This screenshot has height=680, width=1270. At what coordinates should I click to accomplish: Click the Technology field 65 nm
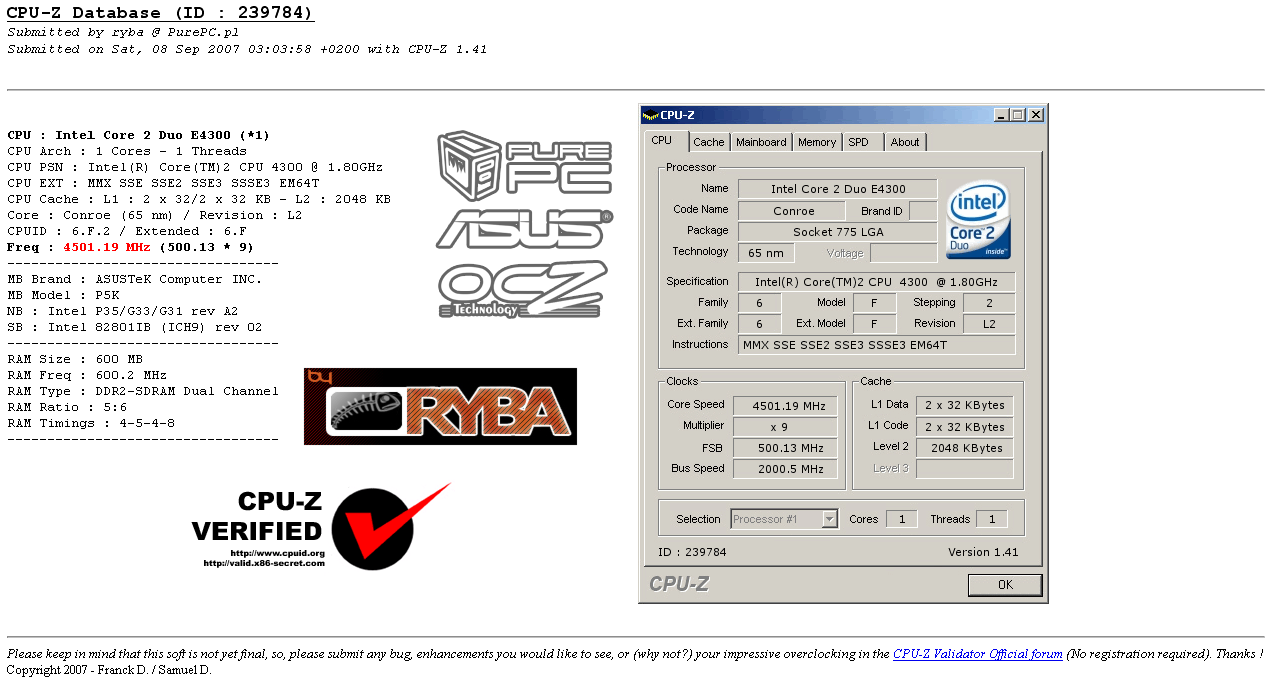766,253
